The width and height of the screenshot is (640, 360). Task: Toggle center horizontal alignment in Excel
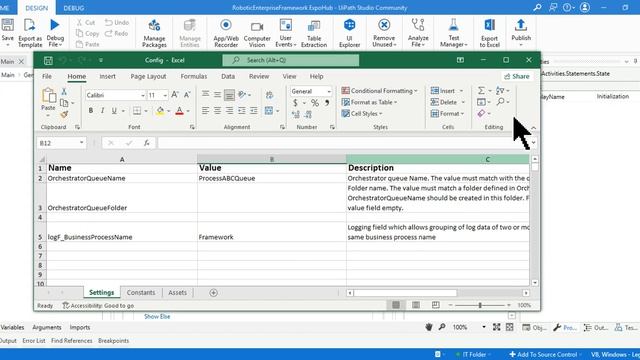pyautogui.click(x=218, y=111)
